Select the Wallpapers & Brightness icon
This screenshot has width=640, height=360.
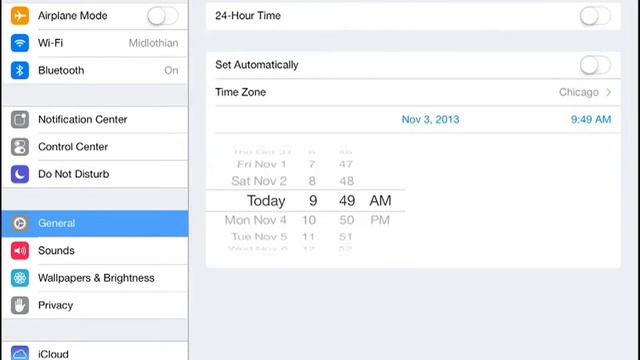[20, 278]
